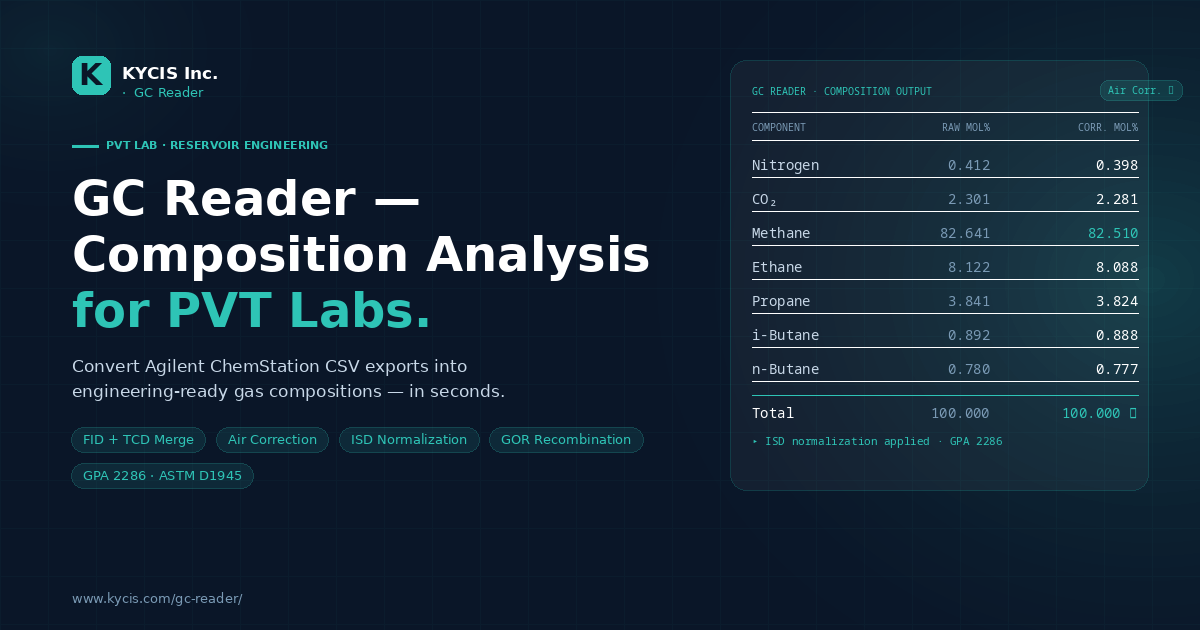Image resolution: width=1200 pixels, height=630 pixels.
Task: Click the ISD normalization applied footnote
Action: (x=877, y=441)
